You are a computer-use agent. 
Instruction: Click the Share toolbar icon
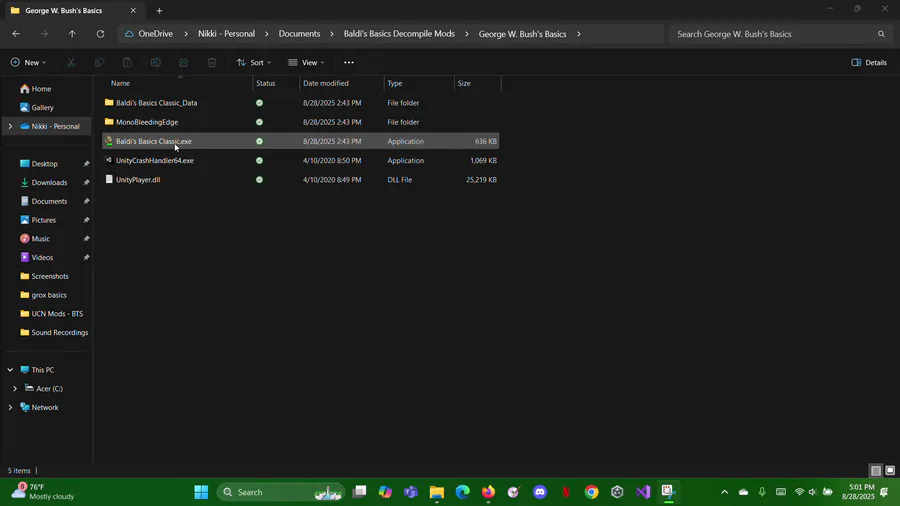click(x=184, y=63)
